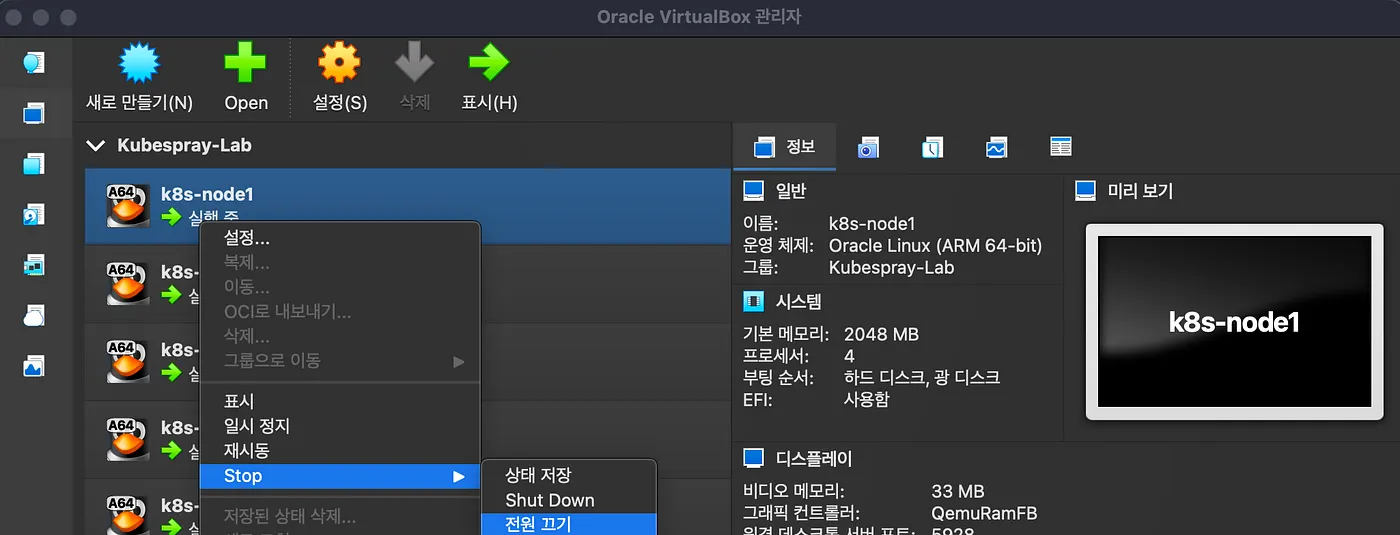Choose 표시 in the context menu
Screen dimensions: 1400x535
(x=340, y=402)
